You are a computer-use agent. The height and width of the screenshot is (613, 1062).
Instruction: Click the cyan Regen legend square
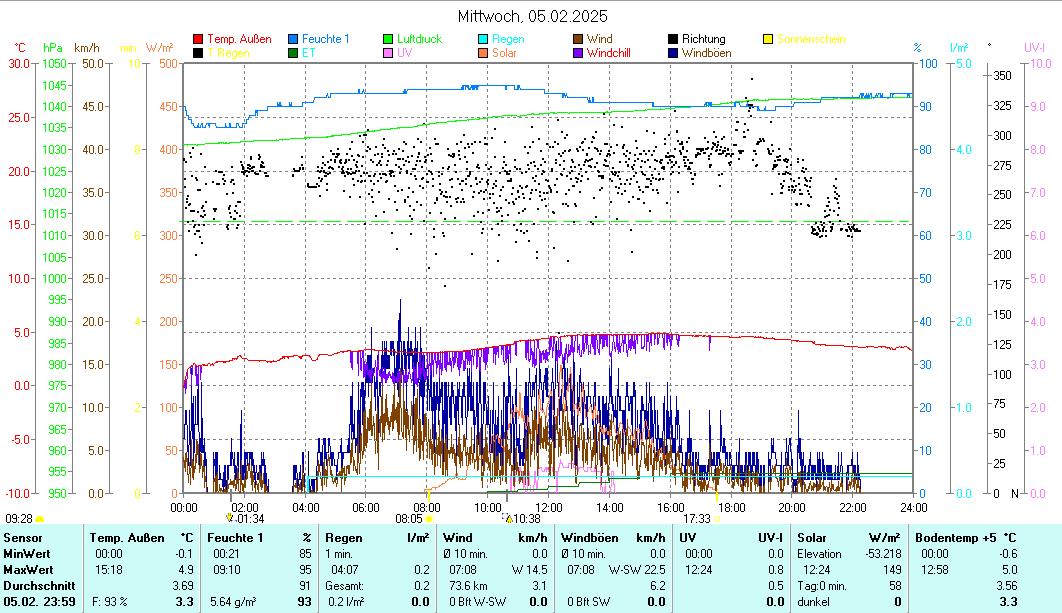tap(483, 39)
